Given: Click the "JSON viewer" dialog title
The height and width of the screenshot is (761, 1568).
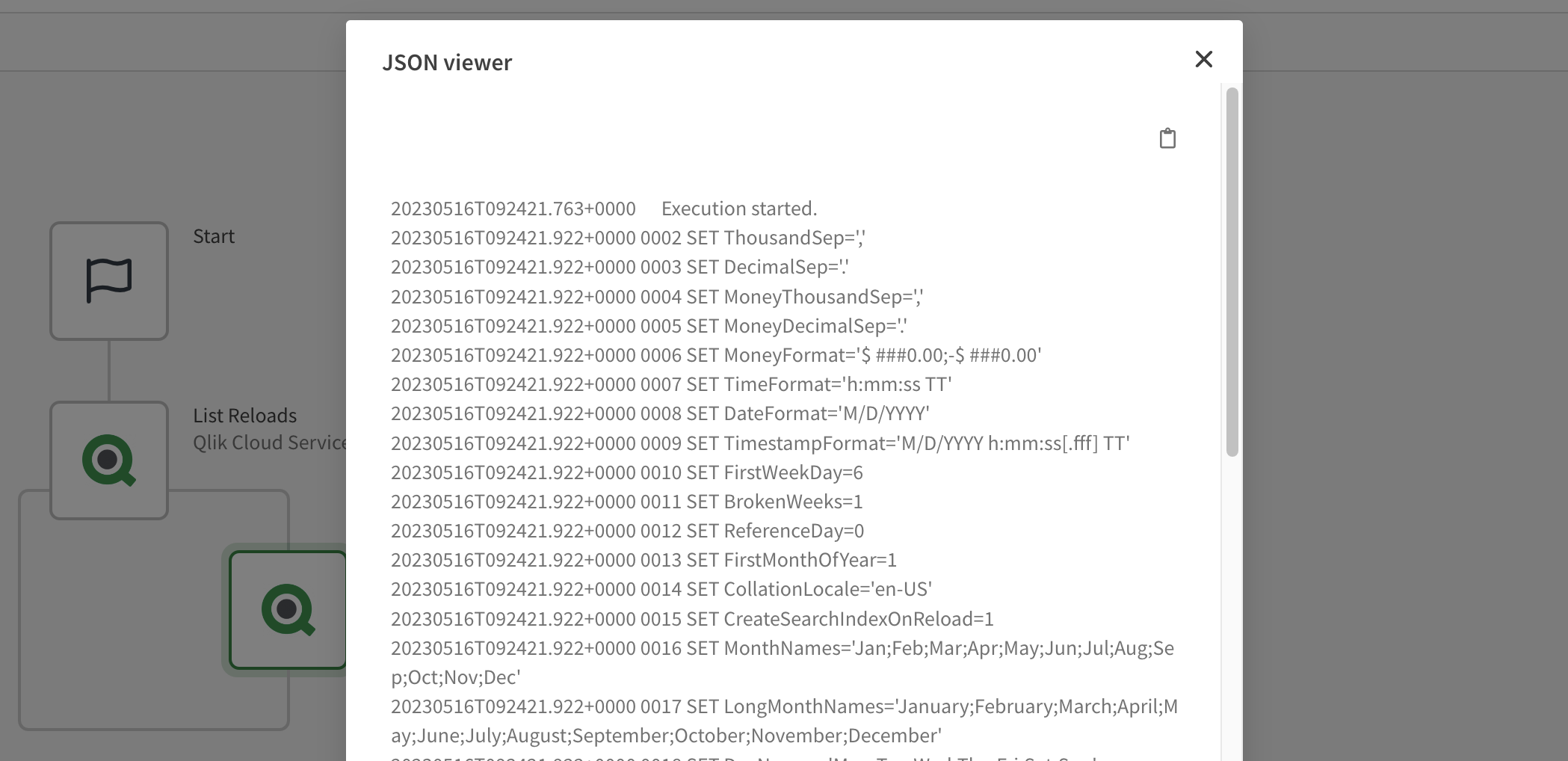Looking at the screenshot, I should pos(447,63).
